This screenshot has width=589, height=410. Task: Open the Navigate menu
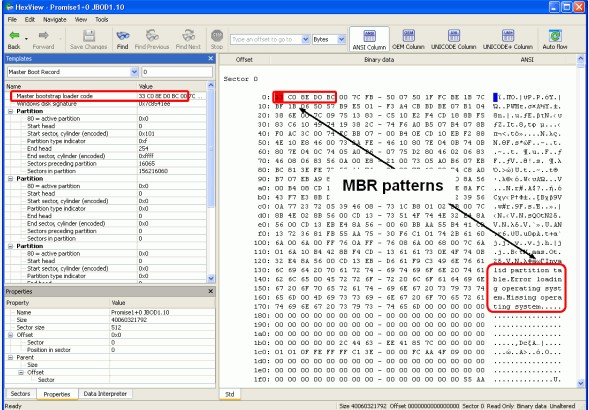tap(54, 20)
